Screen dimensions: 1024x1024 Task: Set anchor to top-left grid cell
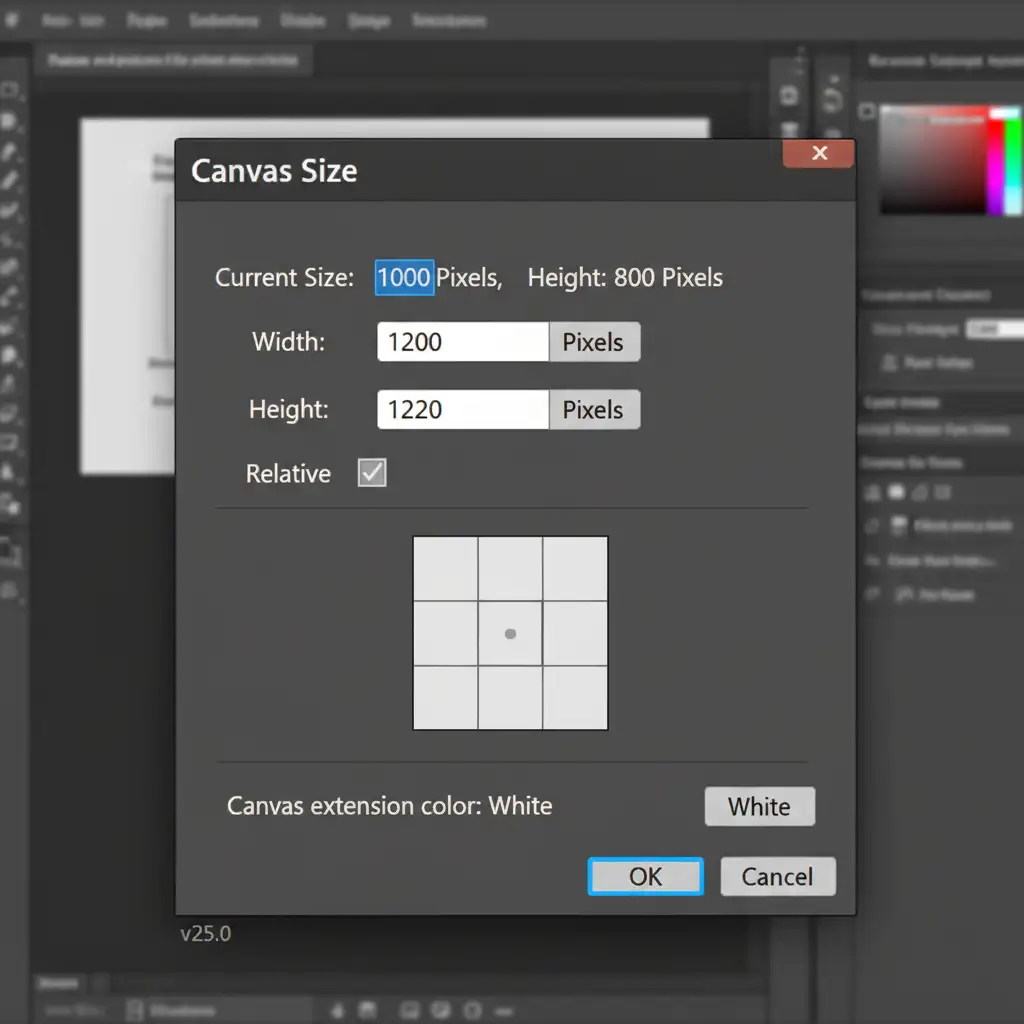pyautogui.click(x=445, y=568)
